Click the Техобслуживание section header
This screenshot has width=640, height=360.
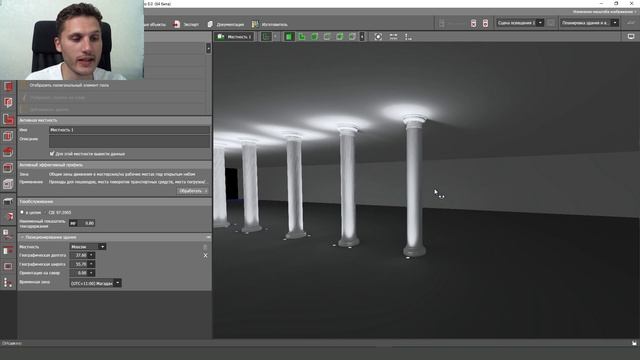114,202
